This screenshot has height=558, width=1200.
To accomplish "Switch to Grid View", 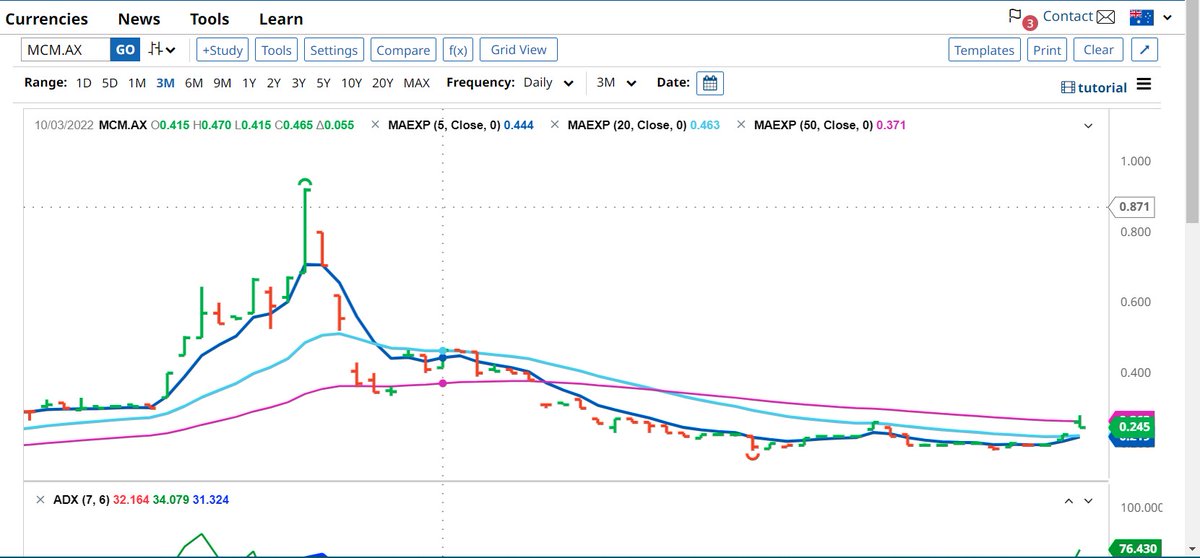I will pyautogui.click(x=519, y=49).
